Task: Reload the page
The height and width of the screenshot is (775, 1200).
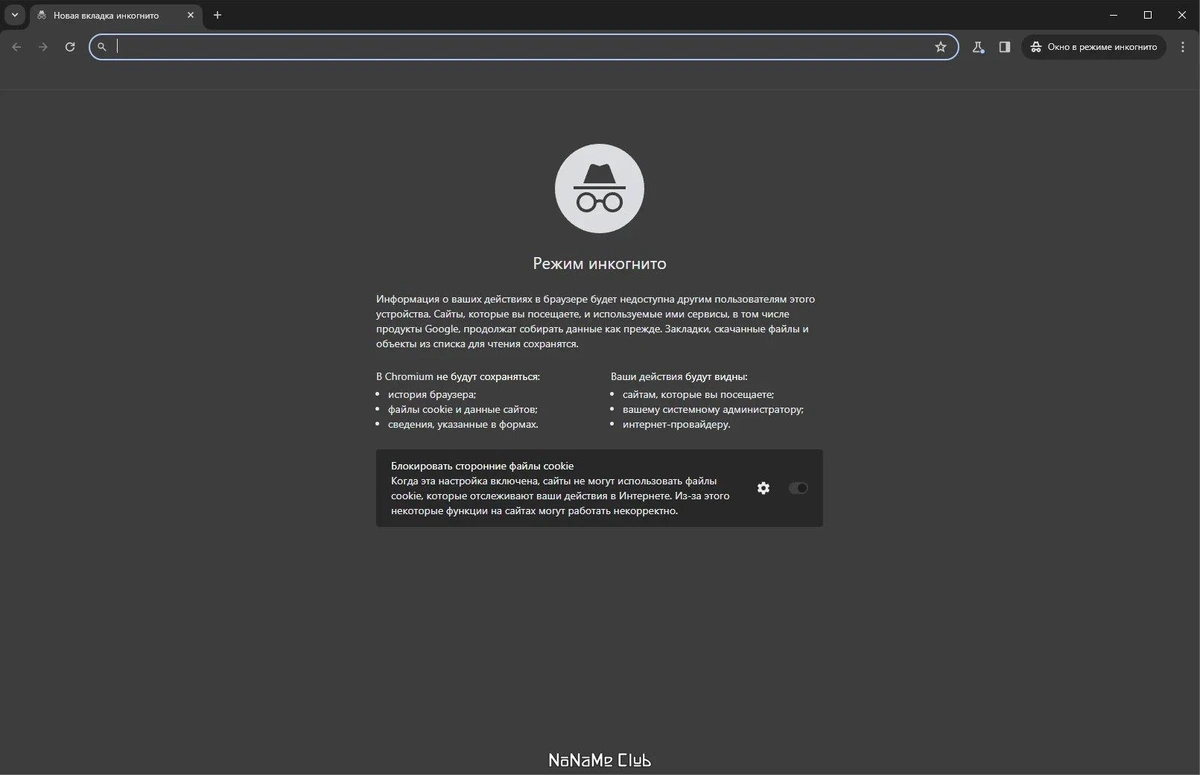Action: (70, 47)
